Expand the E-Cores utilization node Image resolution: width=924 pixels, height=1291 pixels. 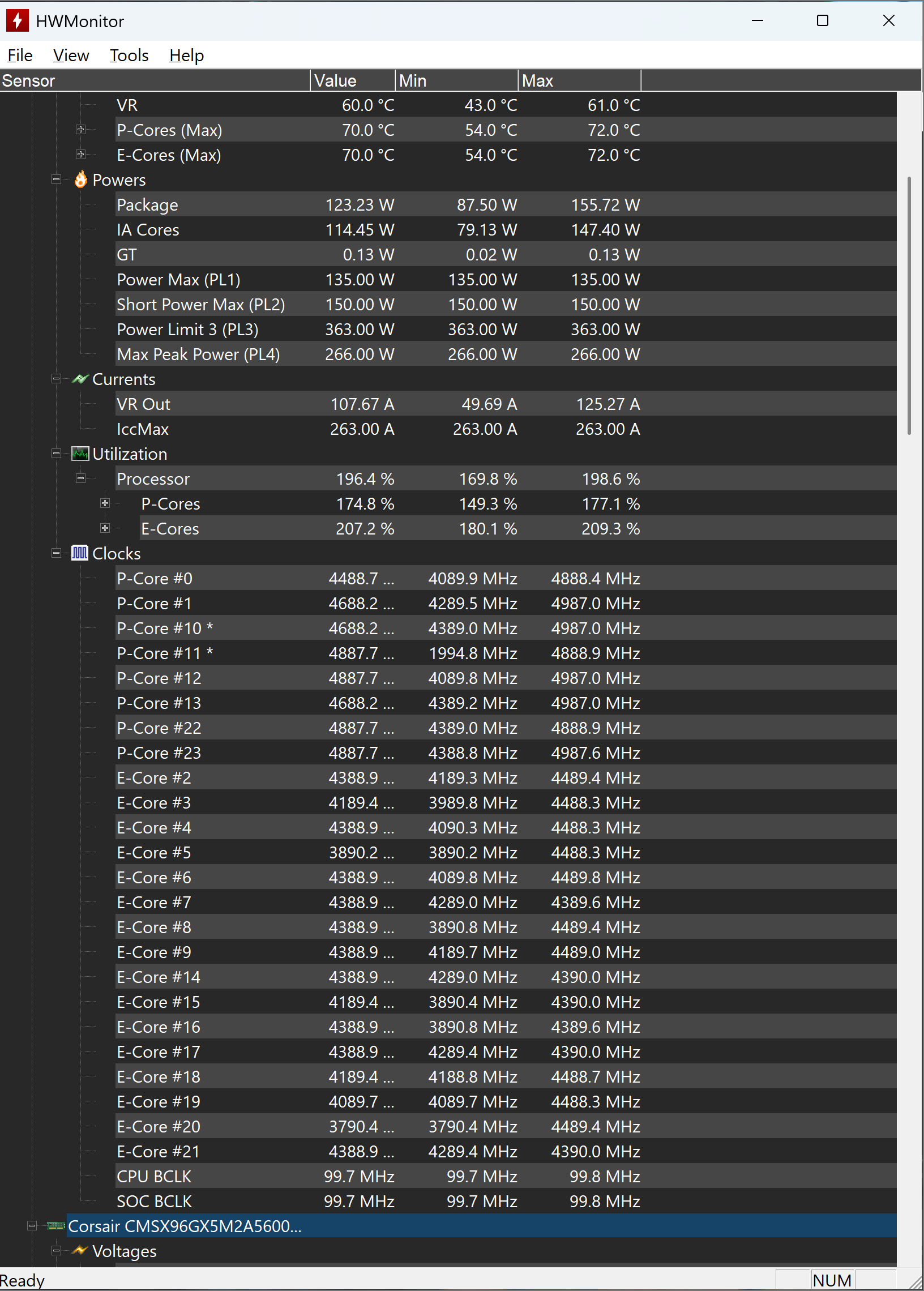(x=105, y=528)
